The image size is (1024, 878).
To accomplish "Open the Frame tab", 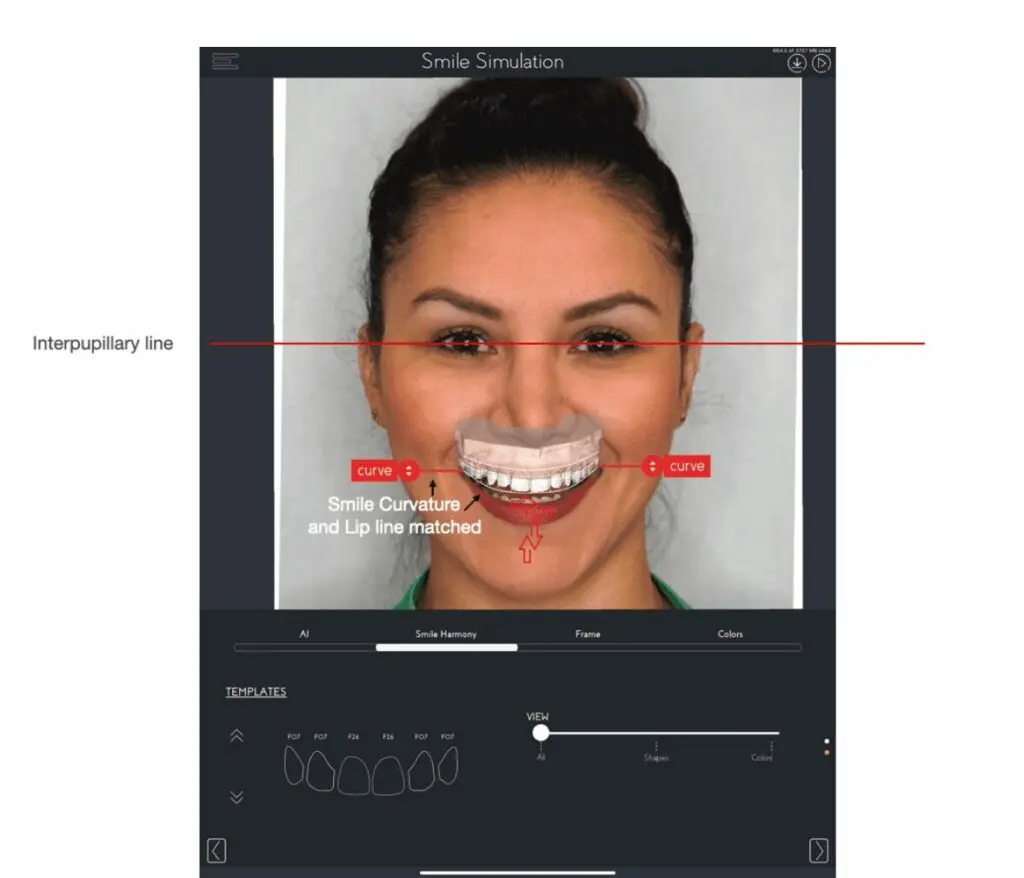I will click(x=588, y=634).
